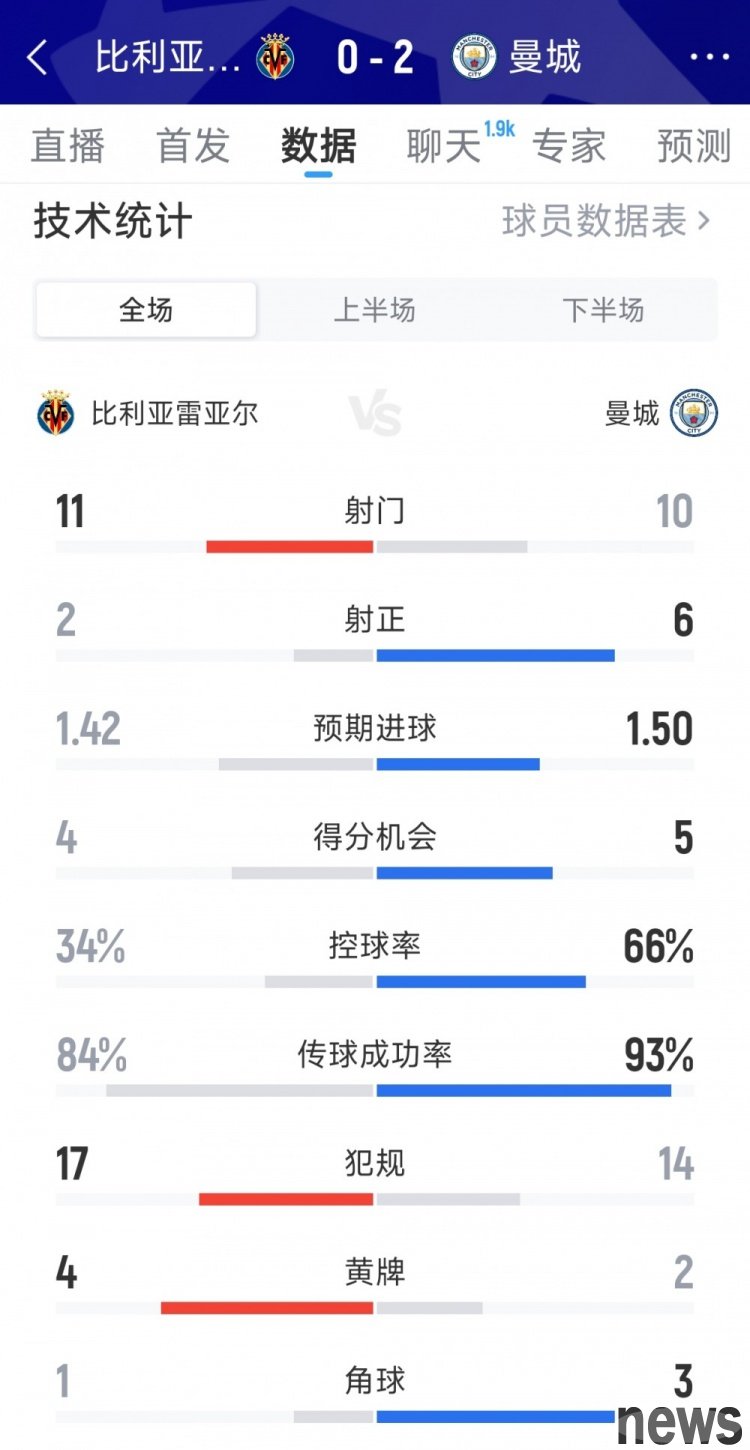Viewport: 750px width, 1450px height.
Task: Open the three-dot more options menu
Action: coord(709,57)
